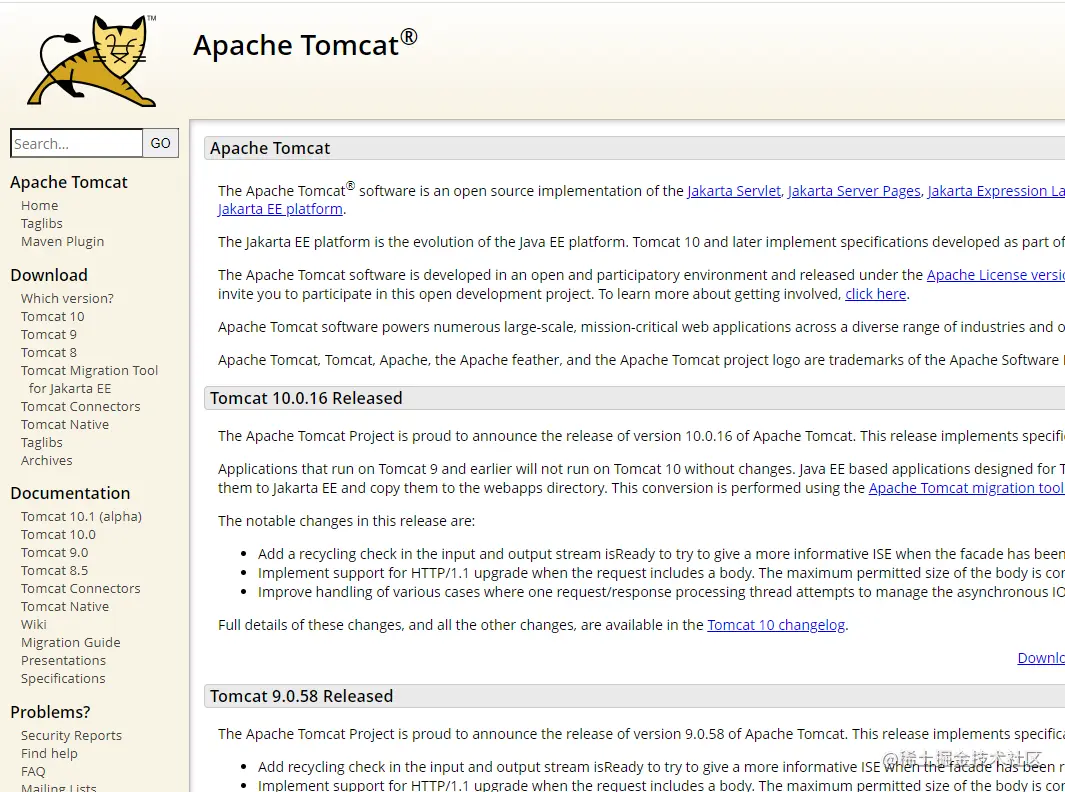Open Tomcat 10.1 (alpha) documentation
Viewport: 1065px width, 792px height.
coord(81,516)
